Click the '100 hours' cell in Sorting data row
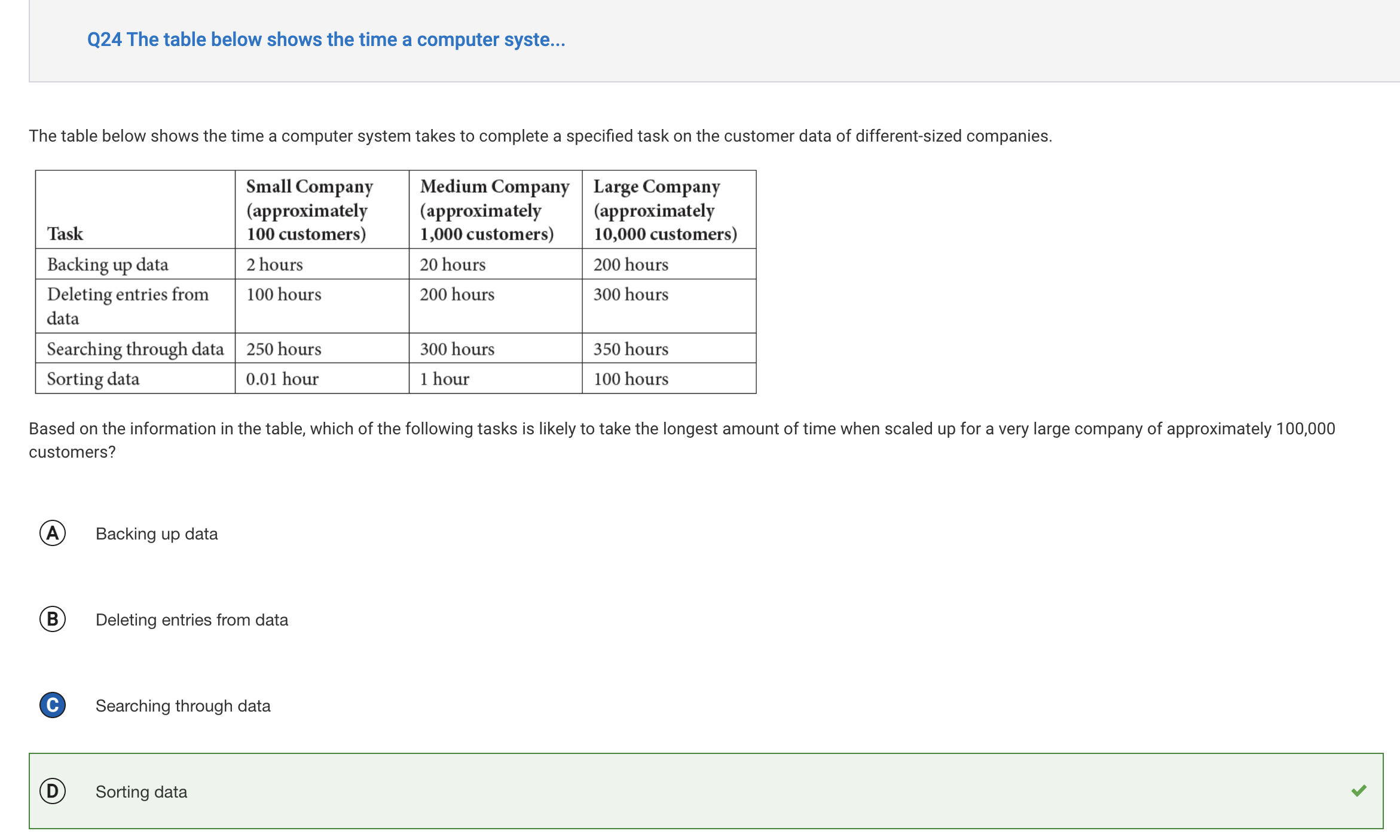Image resolution: width=1400 pixels, height=840 pixels. coord(670,378)
